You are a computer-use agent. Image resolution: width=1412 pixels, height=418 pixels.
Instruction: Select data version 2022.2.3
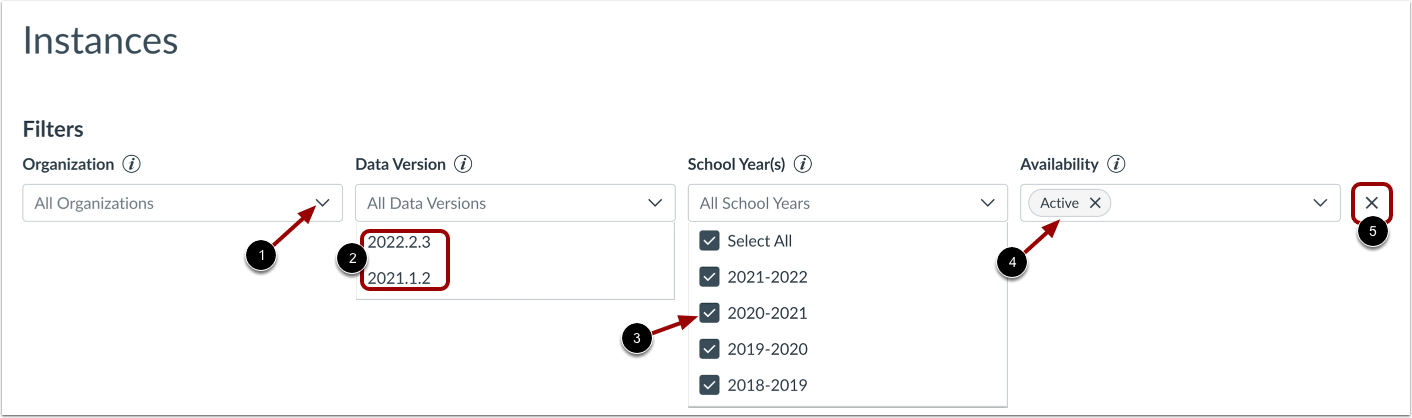click(399, 242)
